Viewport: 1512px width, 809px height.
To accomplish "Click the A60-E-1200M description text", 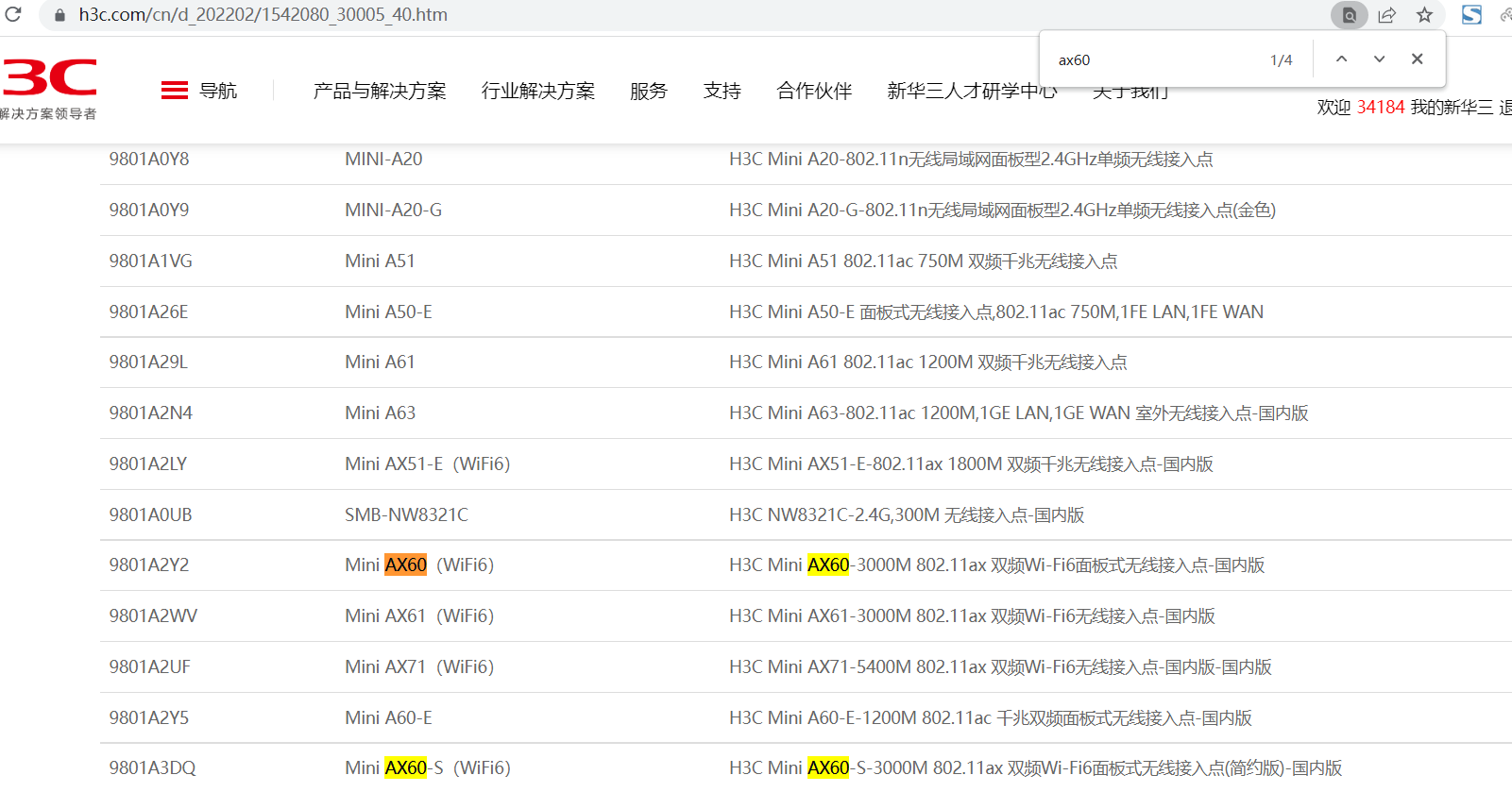I will click(991, 718).
